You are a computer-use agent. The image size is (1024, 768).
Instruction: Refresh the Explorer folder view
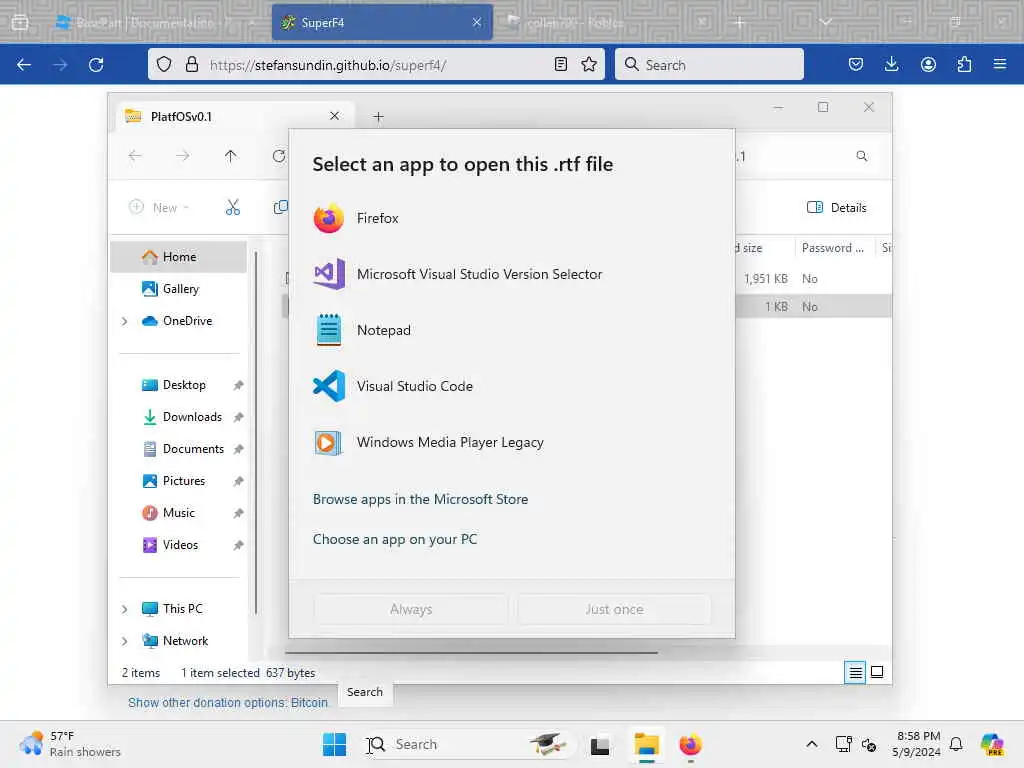tap(279, 156)
